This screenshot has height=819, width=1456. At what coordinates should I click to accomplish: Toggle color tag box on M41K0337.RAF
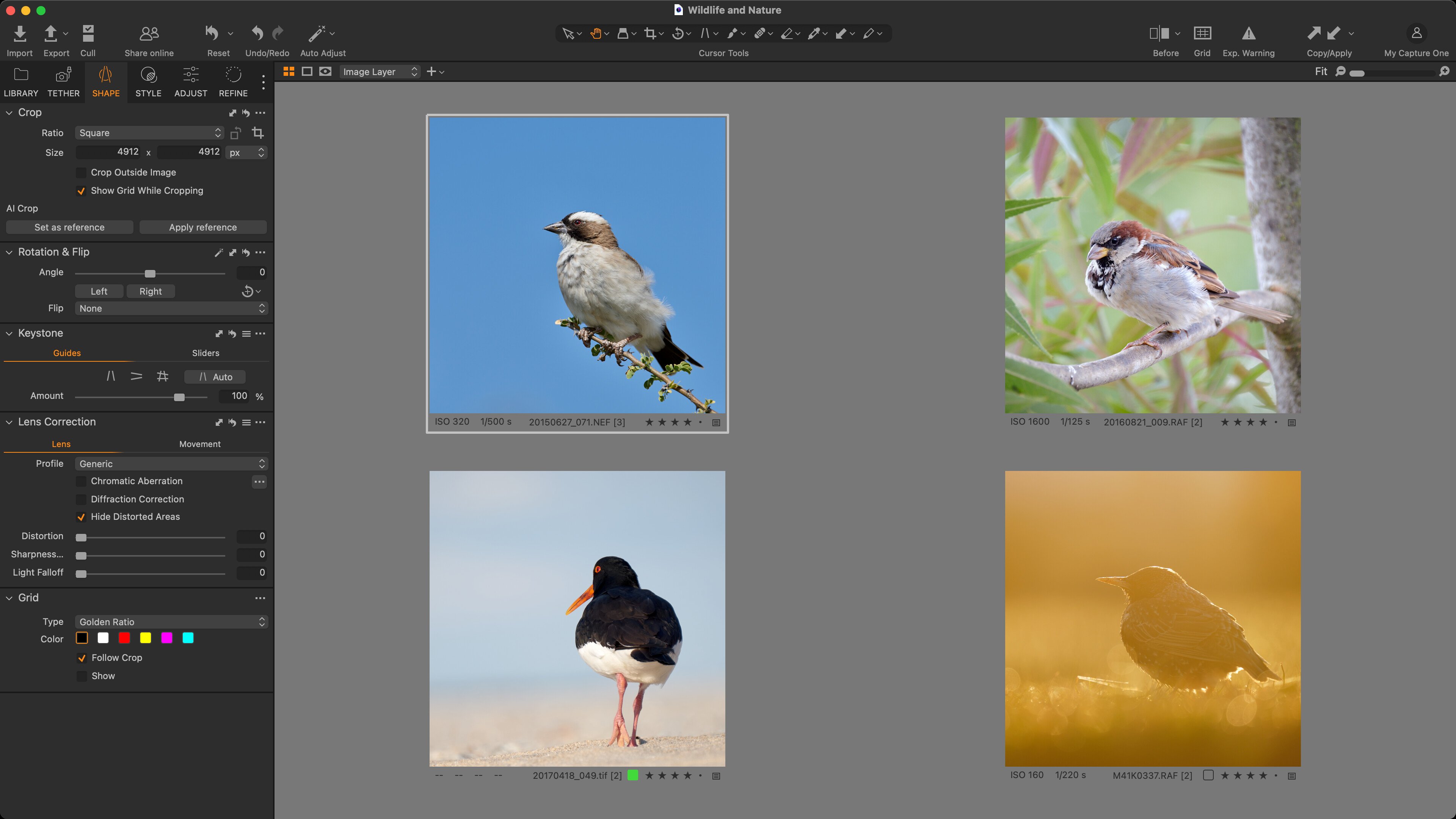pos(1208,775)
